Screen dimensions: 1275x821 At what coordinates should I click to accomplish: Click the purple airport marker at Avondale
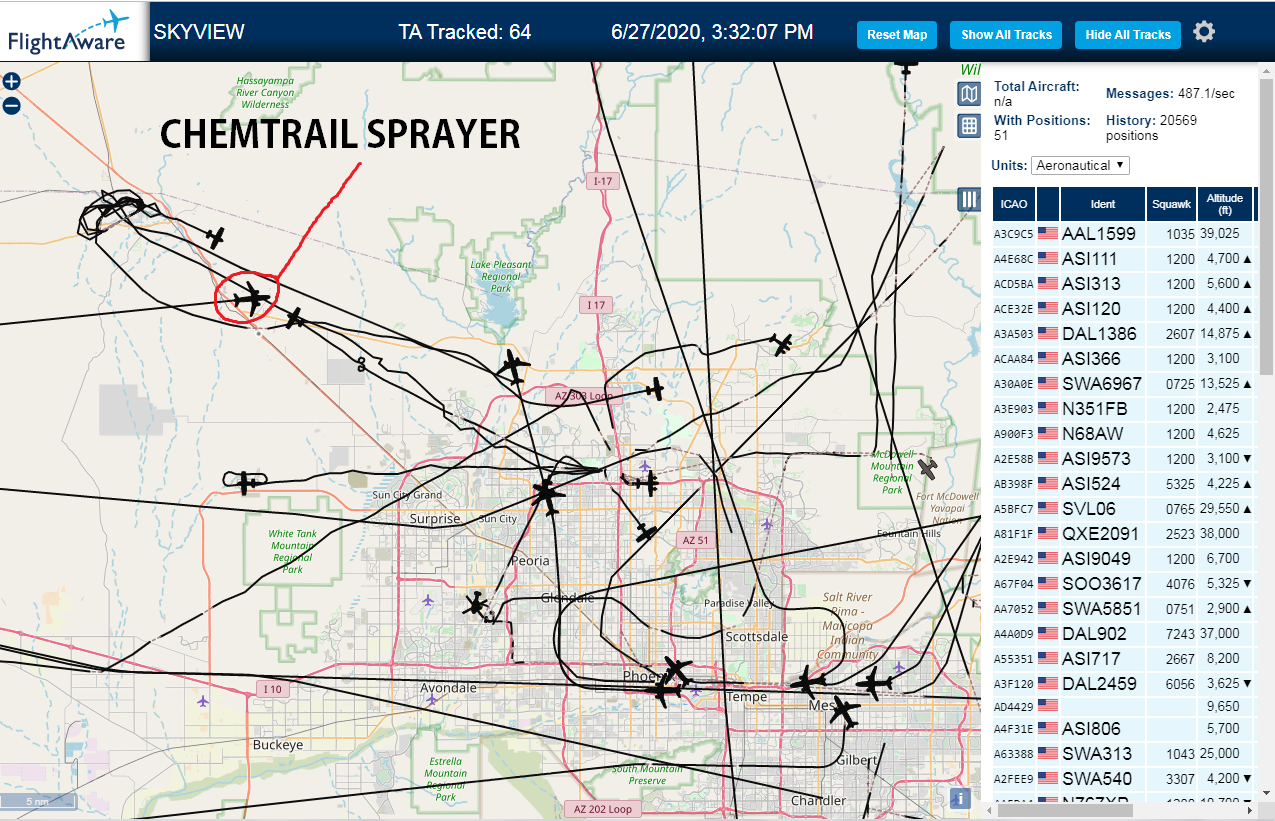pyautogui.click(x=432, y=700)
